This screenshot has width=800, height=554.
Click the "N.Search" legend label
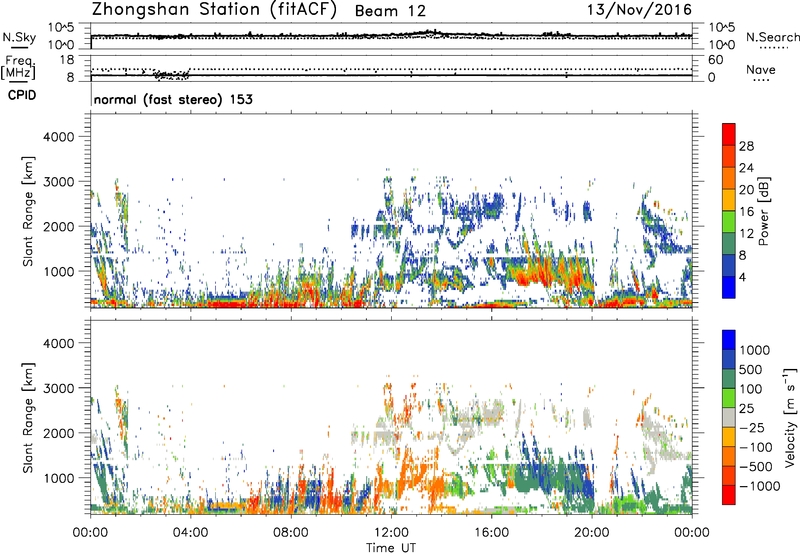tap(772, 37)
